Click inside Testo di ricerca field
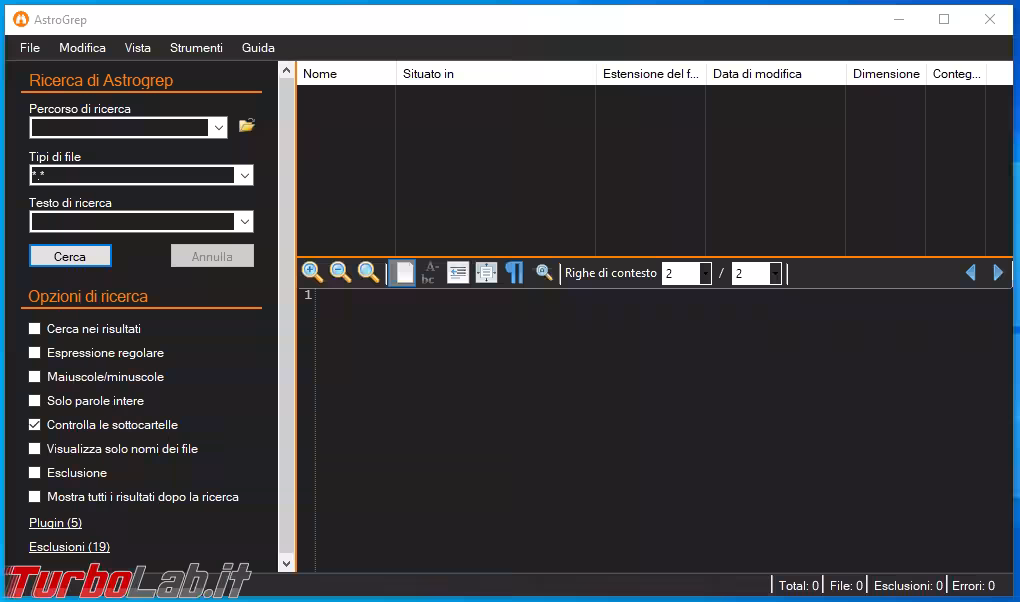Image resolution: width=1020 pixels, height=602 pixels. click(132, 222)
